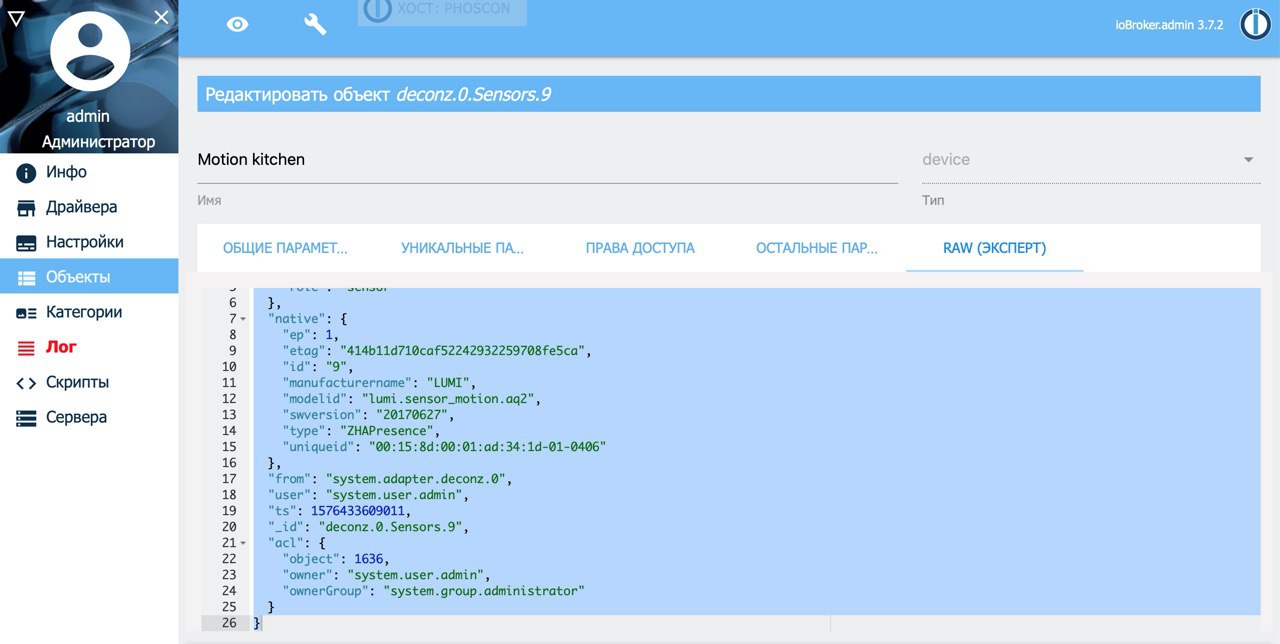Open the Инфо menu entry

[89, 172]
